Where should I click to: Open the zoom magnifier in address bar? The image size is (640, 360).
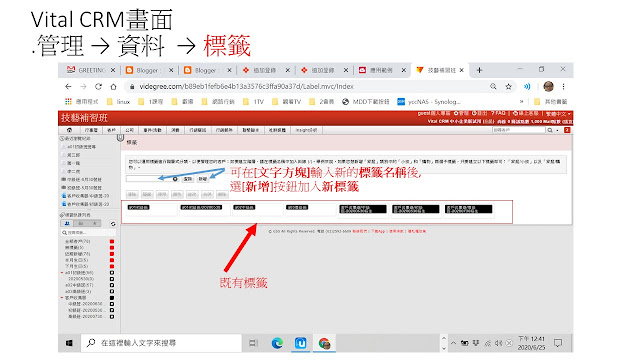click(493, 87)
